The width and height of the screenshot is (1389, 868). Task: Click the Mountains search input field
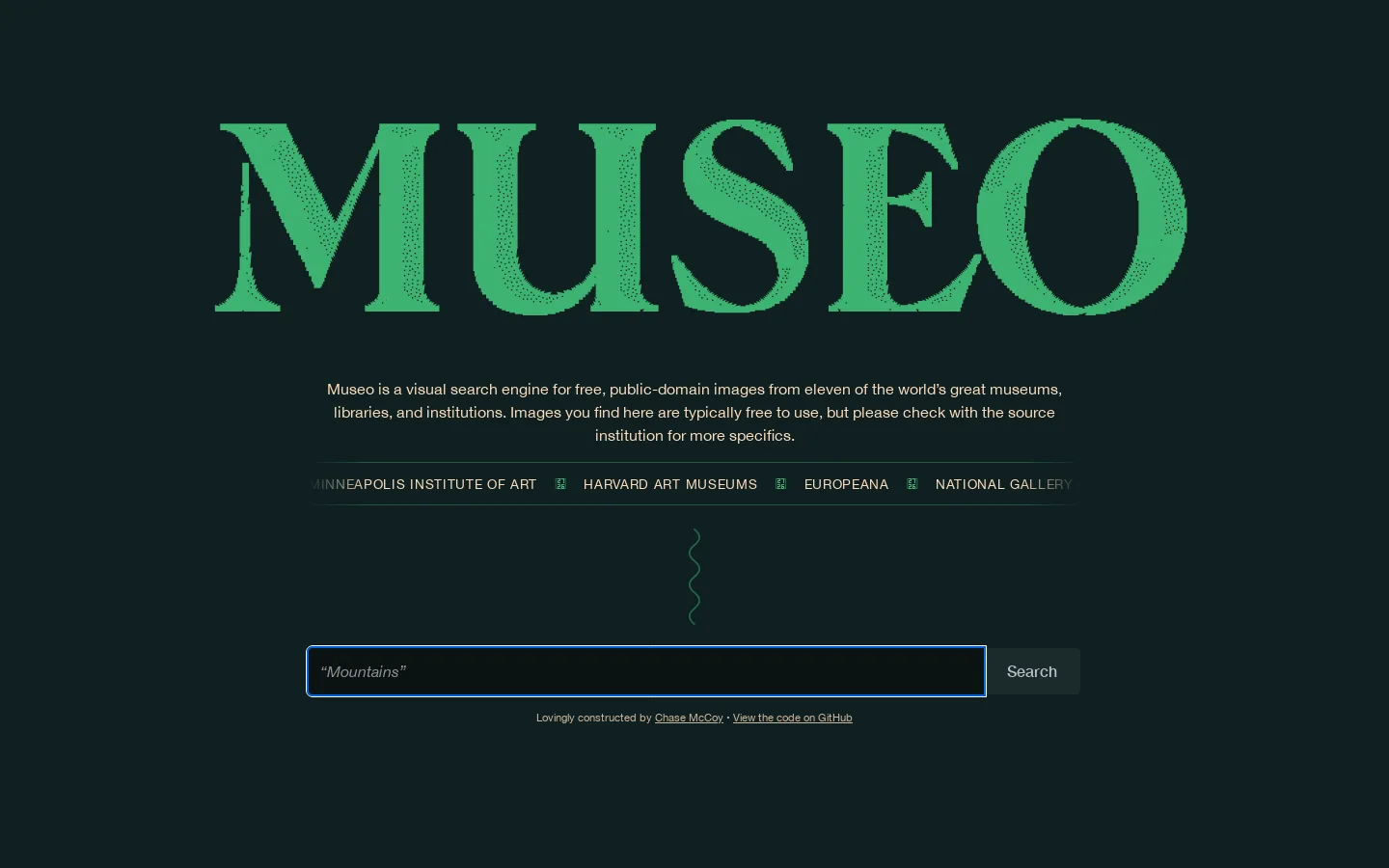coord(646,671)
